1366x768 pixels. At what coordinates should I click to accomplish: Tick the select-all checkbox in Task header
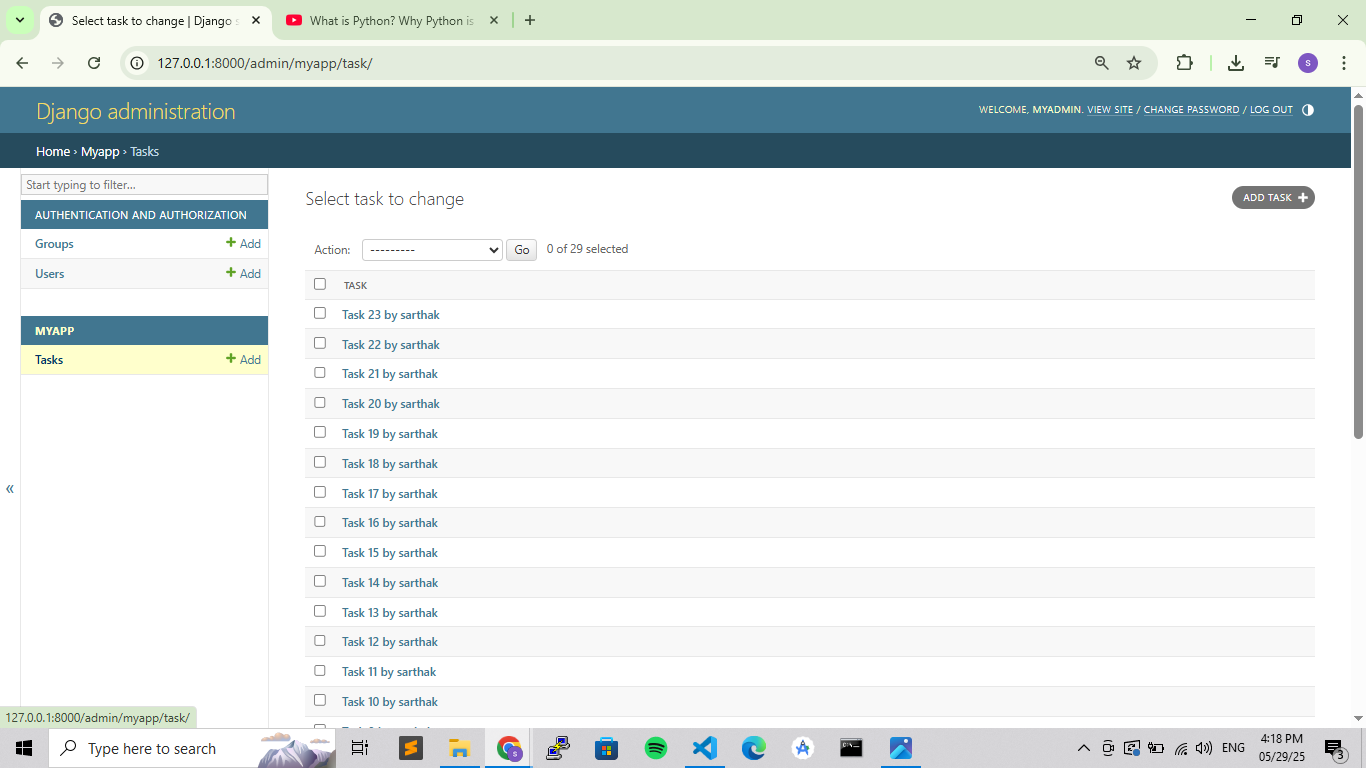320,284
